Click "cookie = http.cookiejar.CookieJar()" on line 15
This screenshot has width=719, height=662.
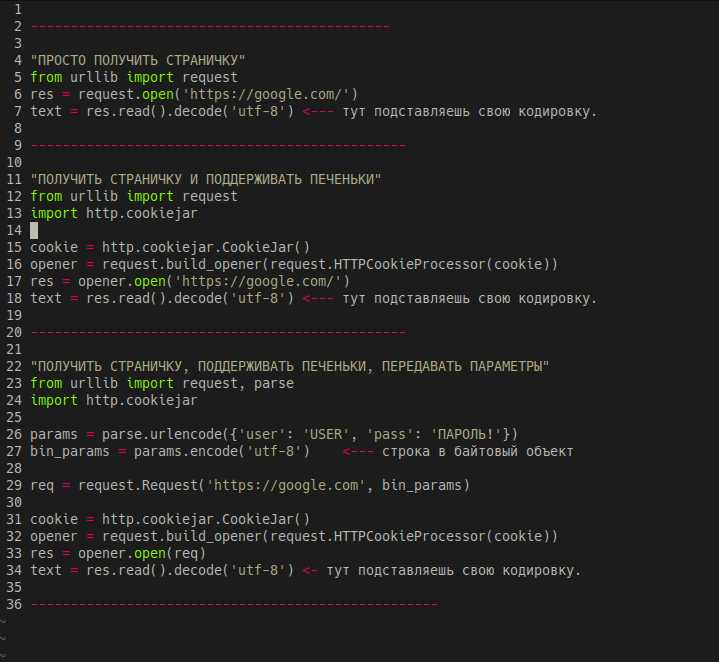click(x=170, y=247)
